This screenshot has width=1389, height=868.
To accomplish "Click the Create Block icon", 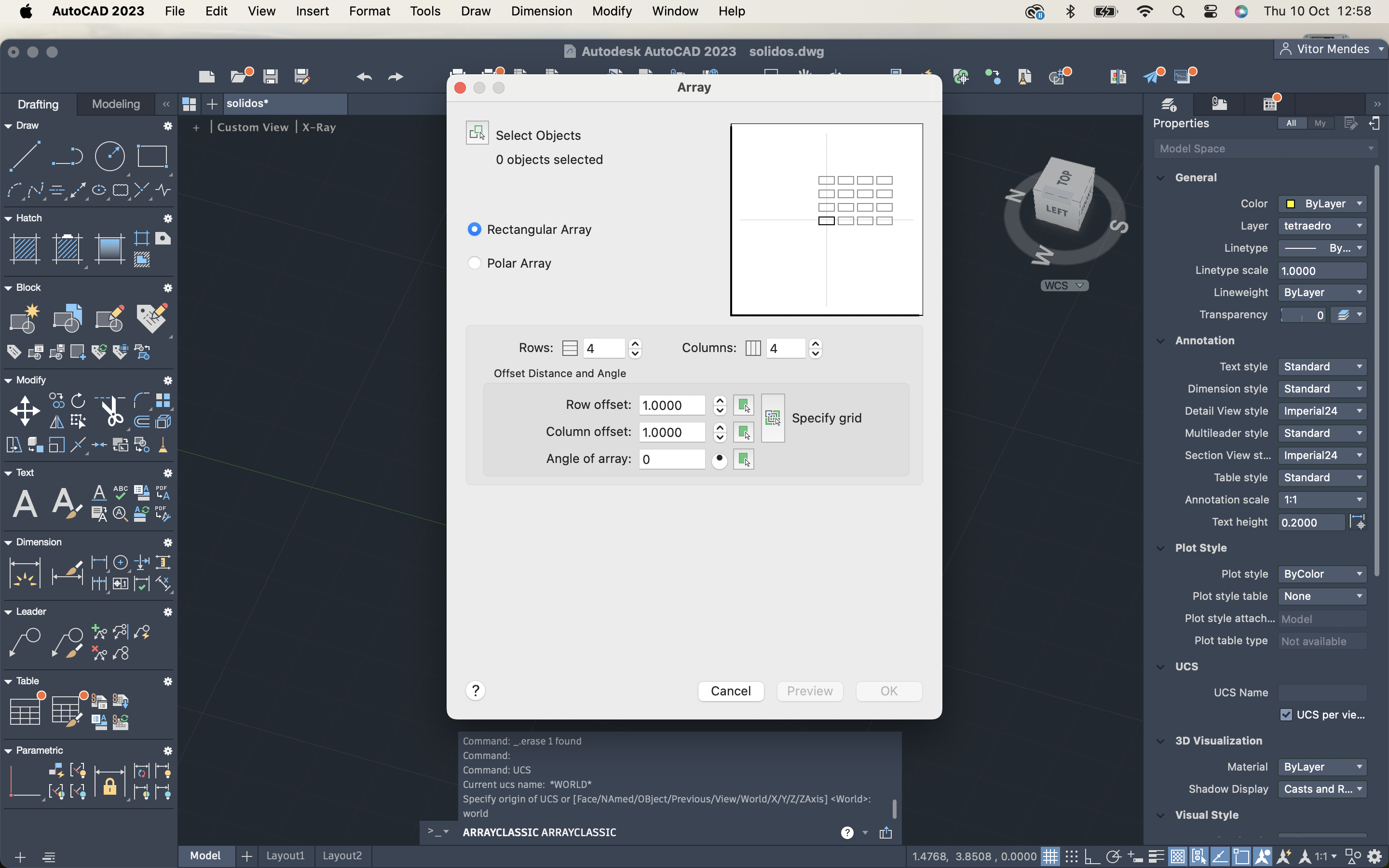I will click(25, 318).
